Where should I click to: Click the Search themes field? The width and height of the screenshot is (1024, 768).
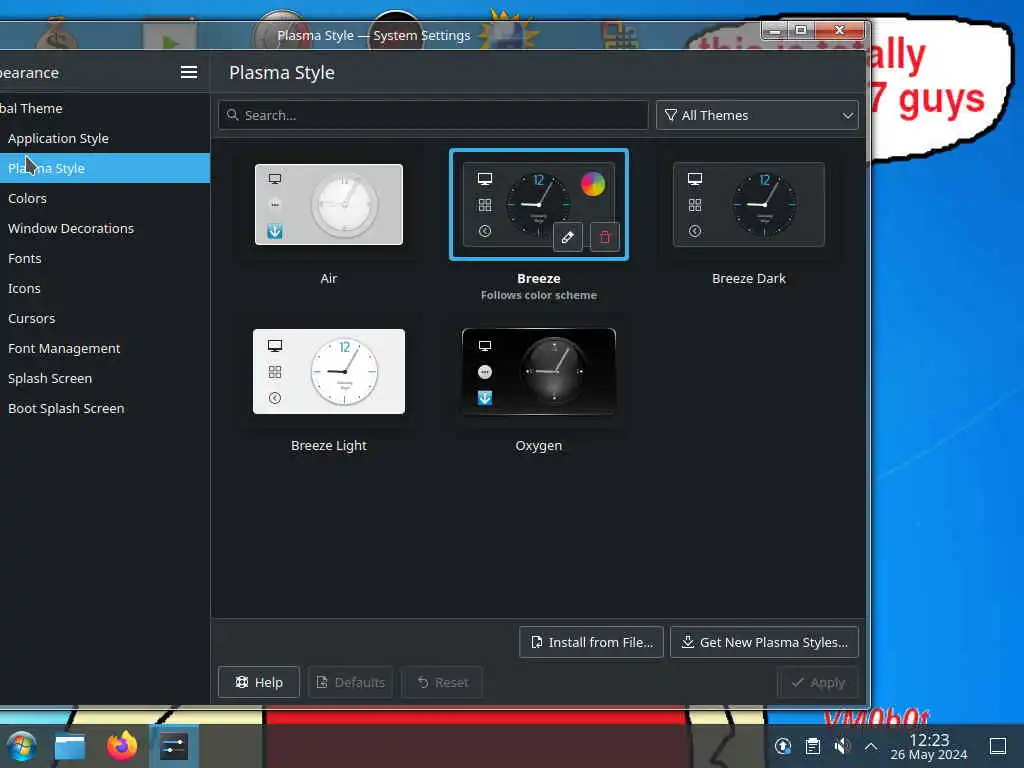(433, 115)
